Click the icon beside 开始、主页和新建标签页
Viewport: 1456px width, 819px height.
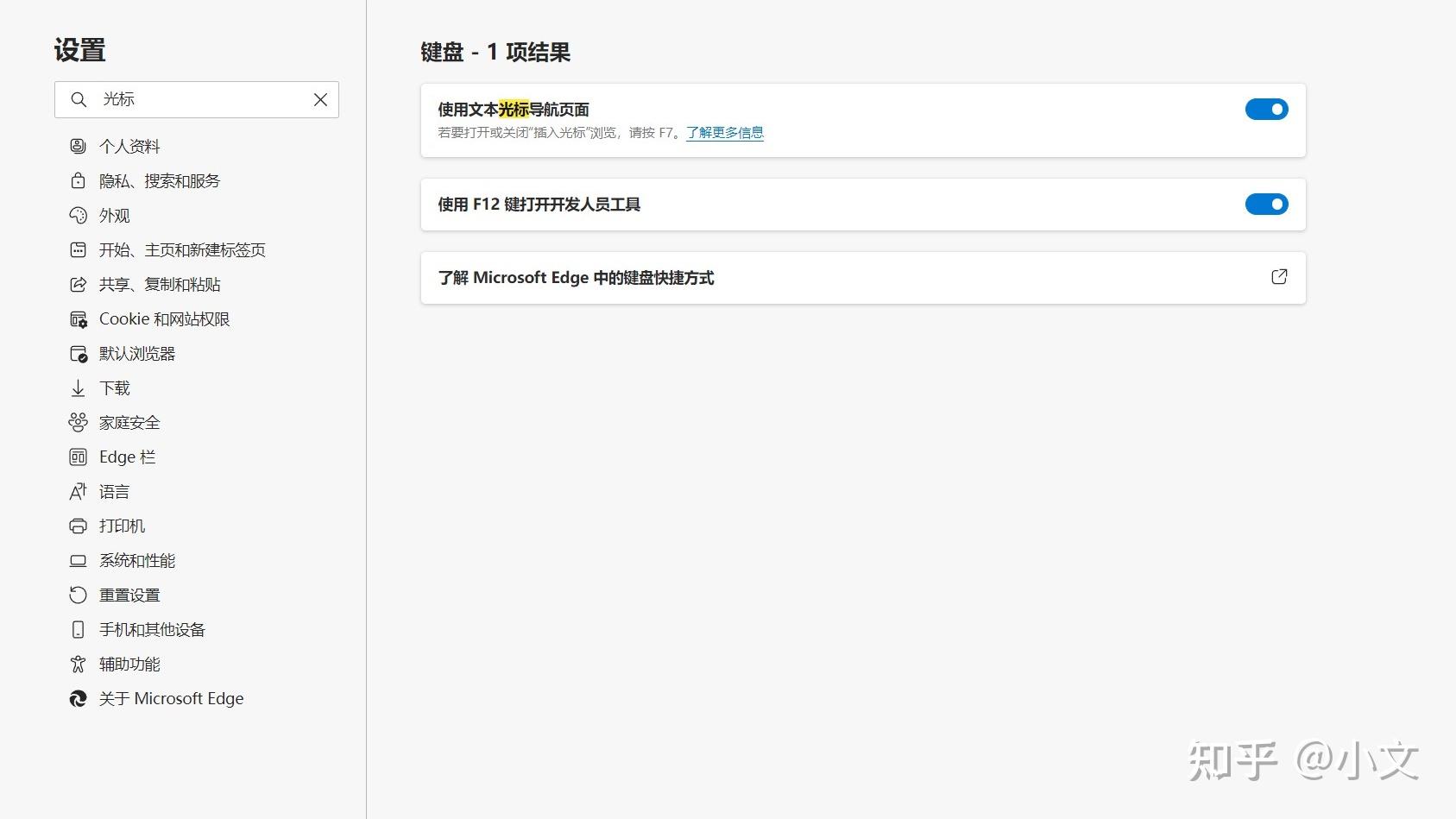[x=78, y=249]
